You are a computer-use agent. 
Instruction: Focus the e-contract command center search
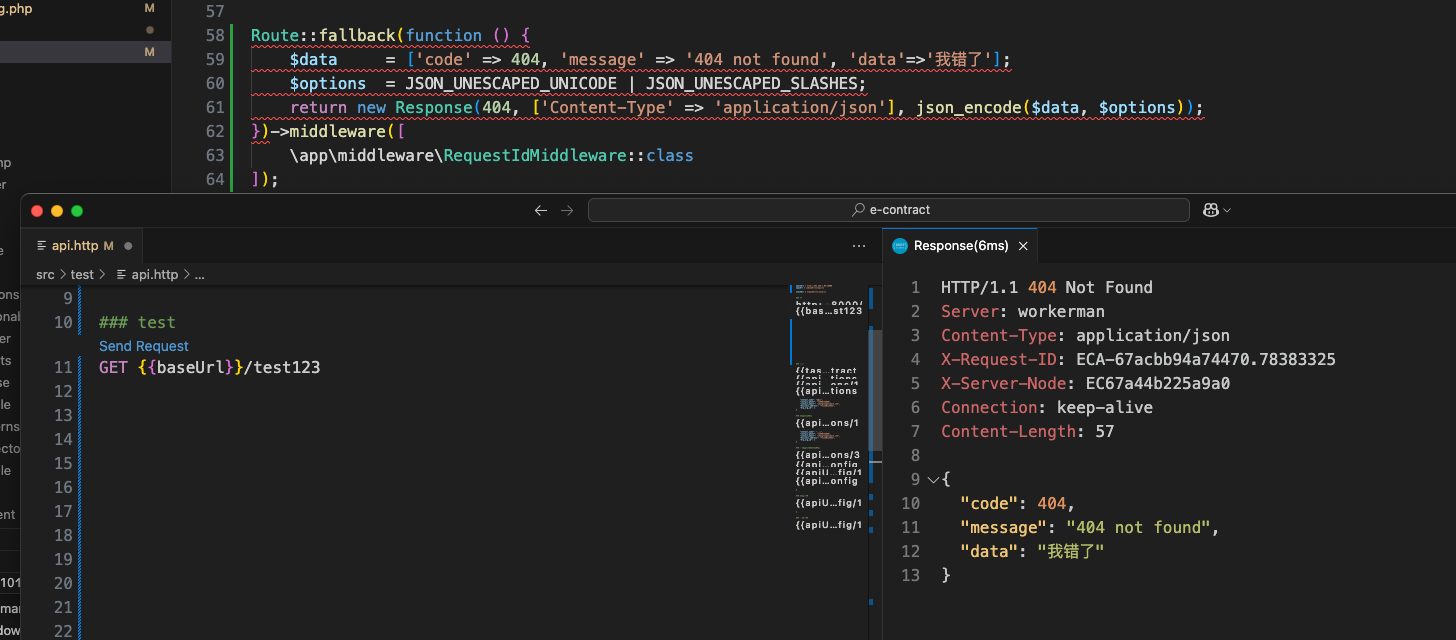[x=888, y=210]
